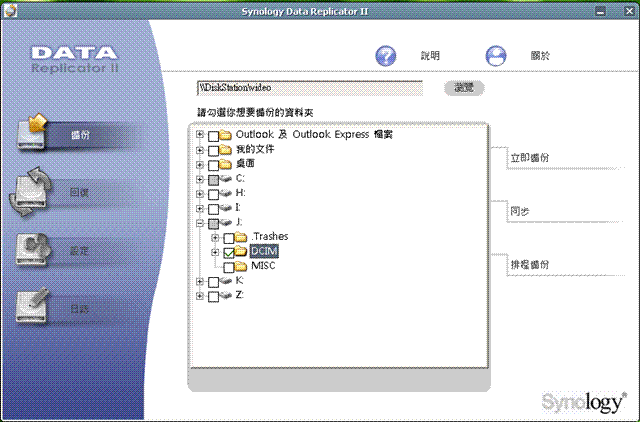The width and height of the screenshot is (640, 422).
Task: Click the Z: drive icon
Action: click(226, 295)
